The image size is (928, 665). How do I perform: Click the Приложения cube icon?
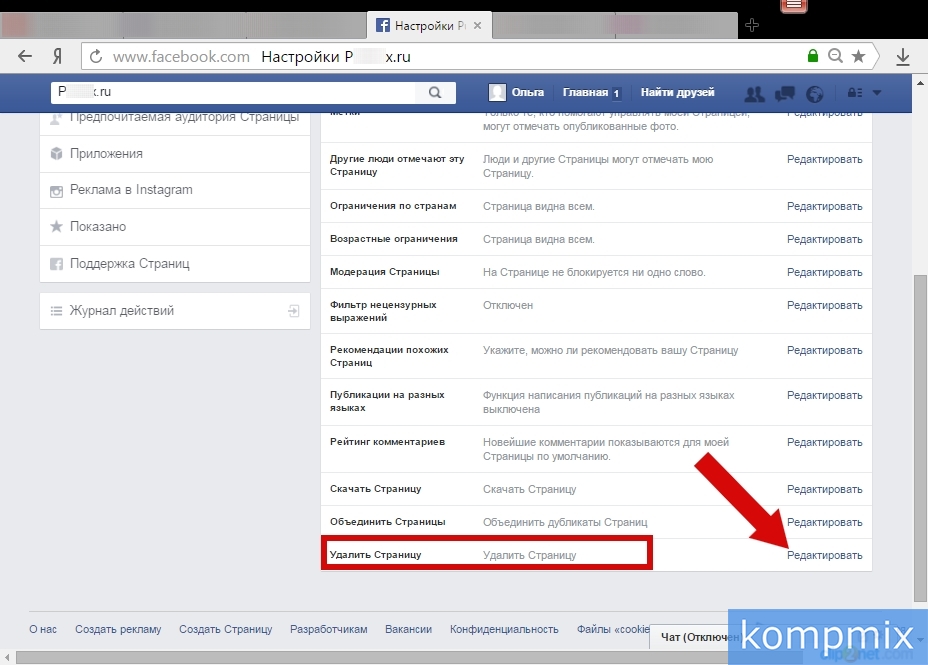[56, 154]
